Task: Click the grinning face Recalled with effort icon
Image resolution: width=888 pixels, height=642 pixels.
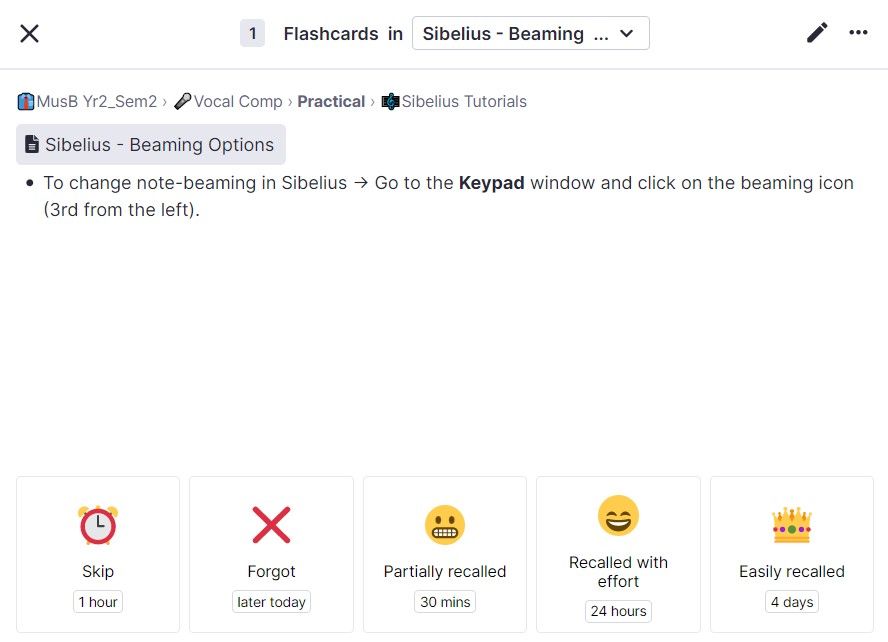Action: [618, 516]
